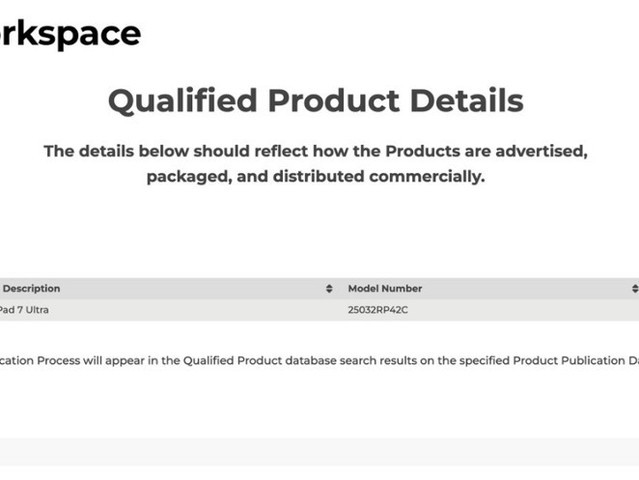Image resolution: width=639 pixels, height=480 pixels.
Task: Select the Model Number column header label
Action: coord(385,288)
